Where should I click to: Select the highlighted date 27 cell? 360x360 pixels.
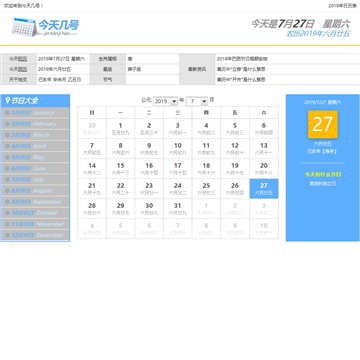pos(264,189)
